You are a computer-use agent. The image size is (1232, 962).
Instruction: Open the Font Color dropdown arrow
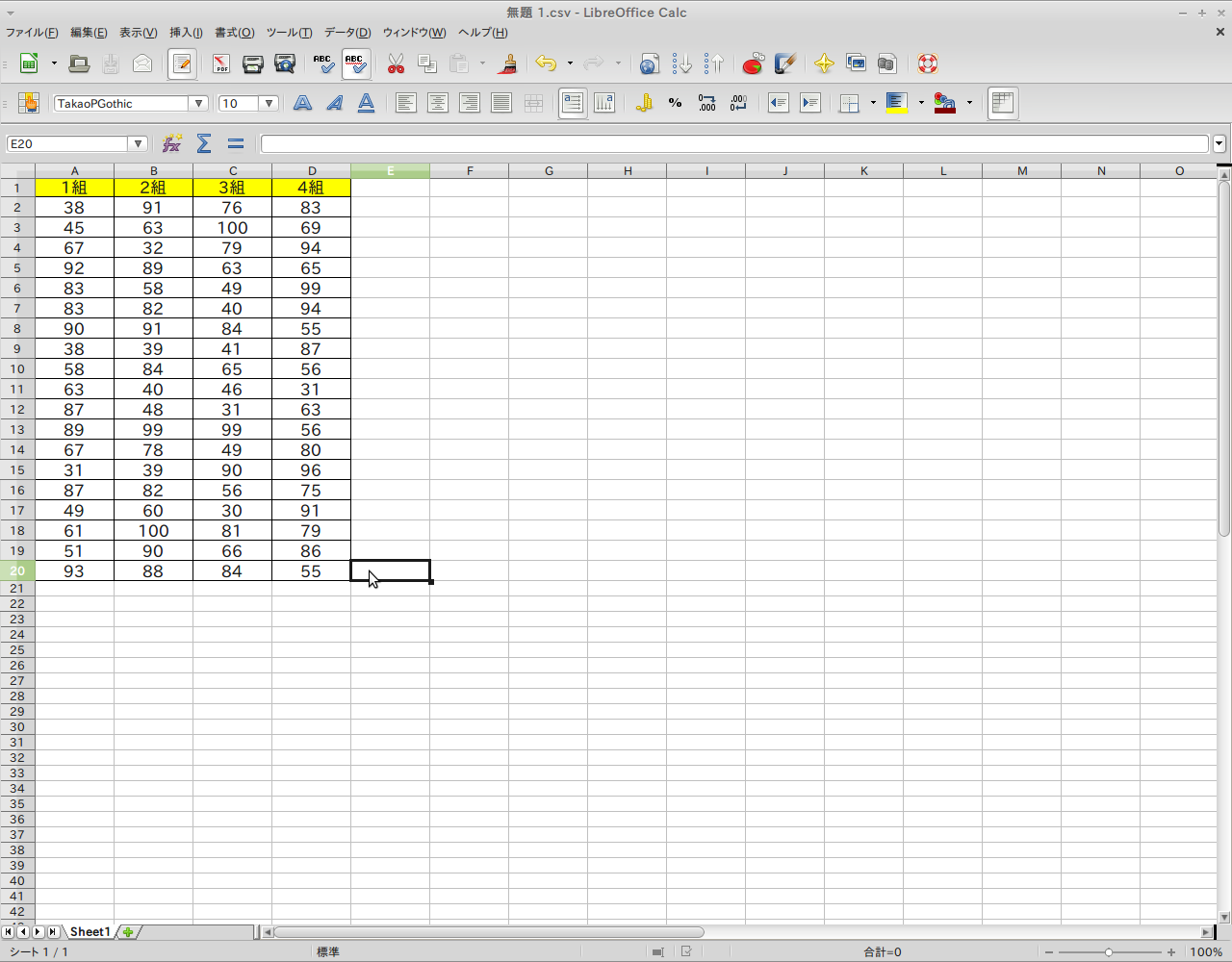(969, 103)
